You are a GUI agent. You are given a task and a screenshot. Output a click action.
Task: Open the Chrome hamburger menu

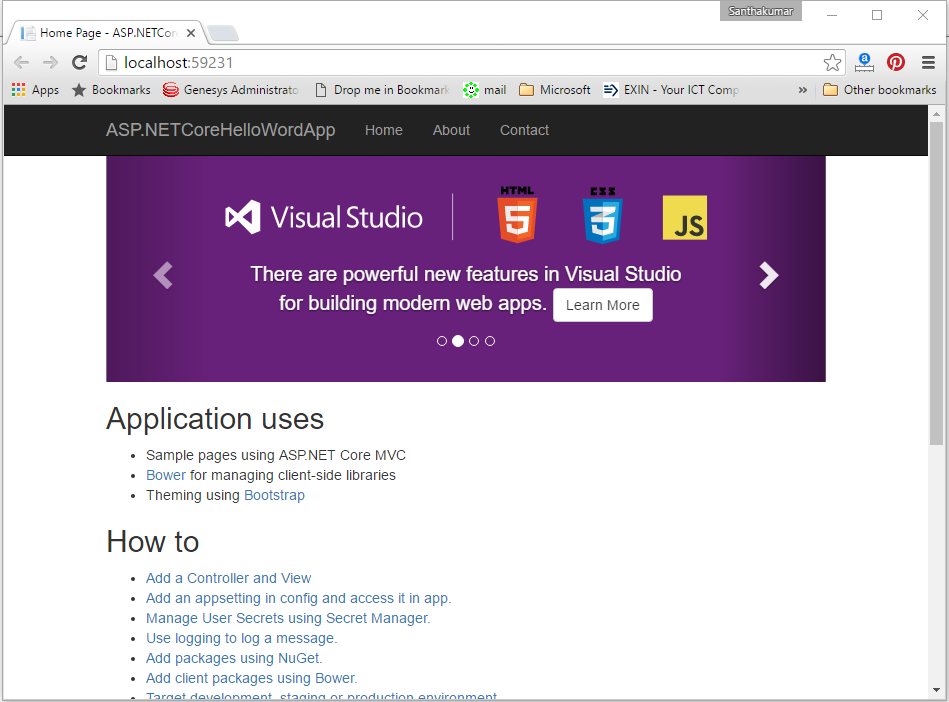[x=928, y=63]
